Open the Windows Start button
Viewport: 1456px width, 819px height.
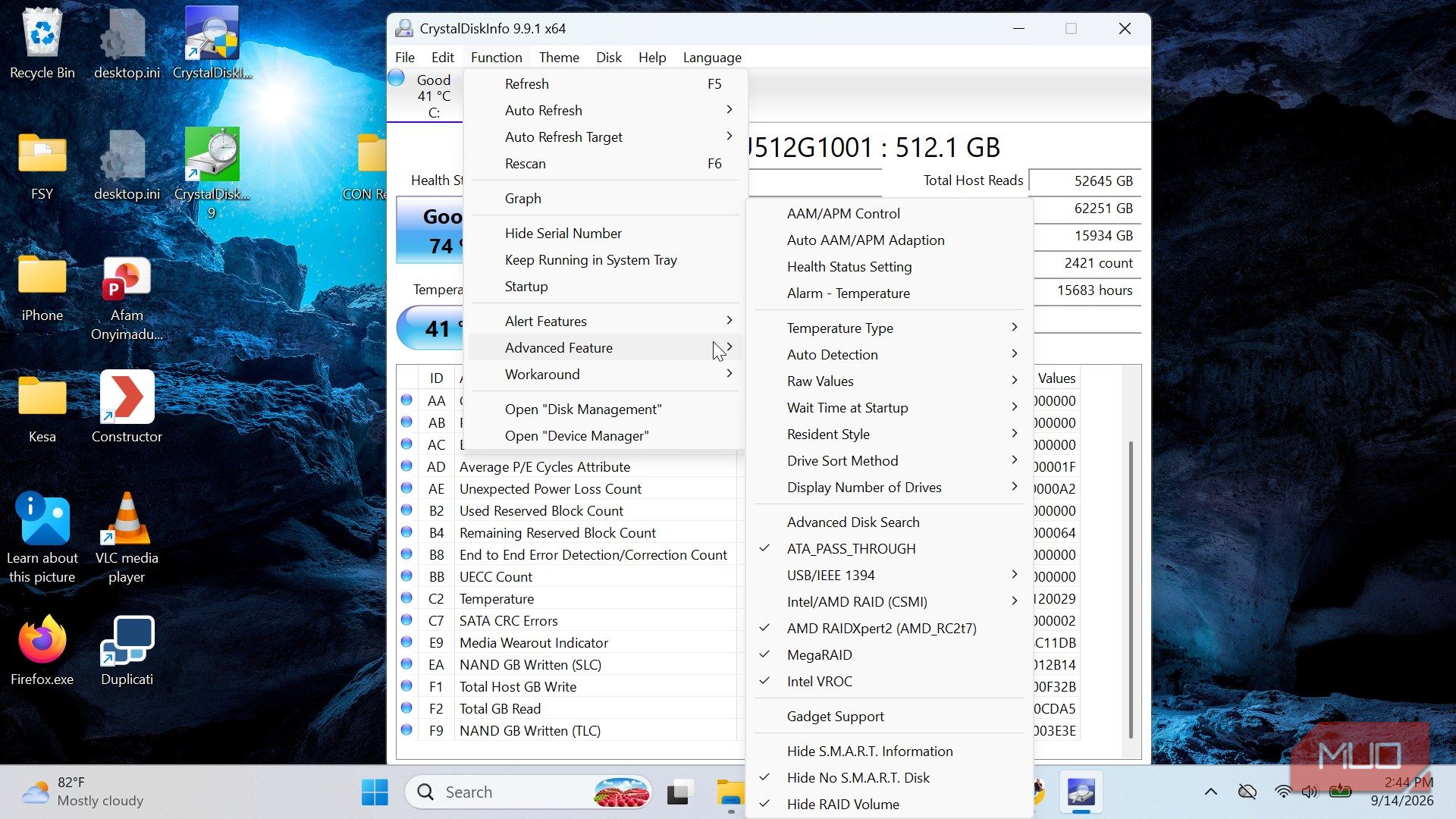coord(375,792)
